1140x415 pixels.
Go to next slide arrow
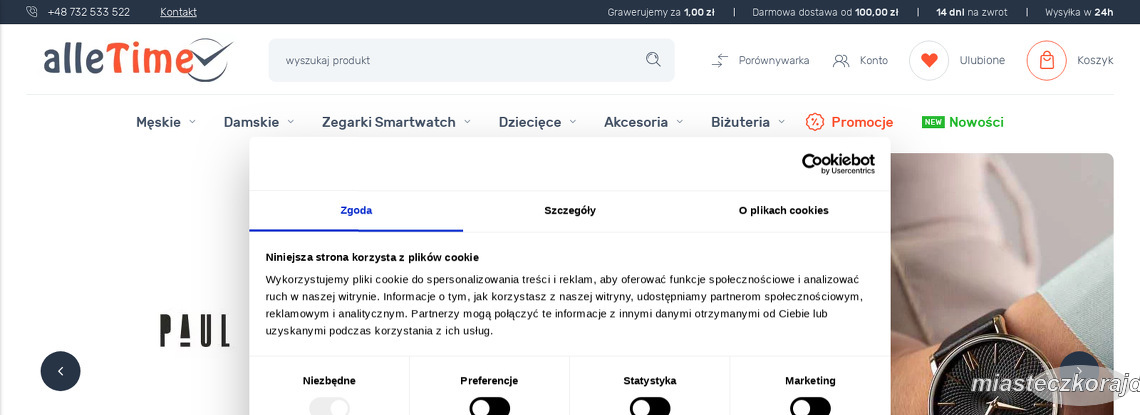[1079, 371]
